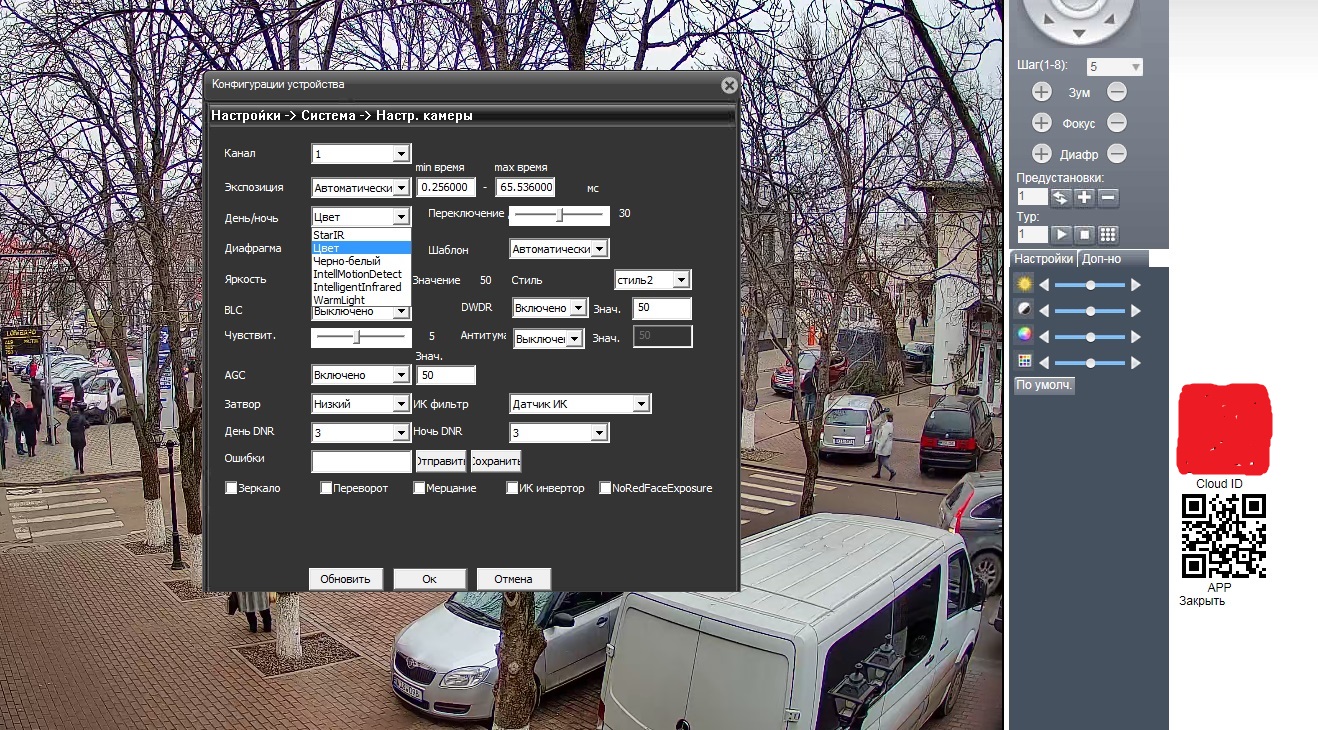The image size is (1318, 730).
Task: Click the go-to preset arrows icon
Action: (x=1060, y=197)
